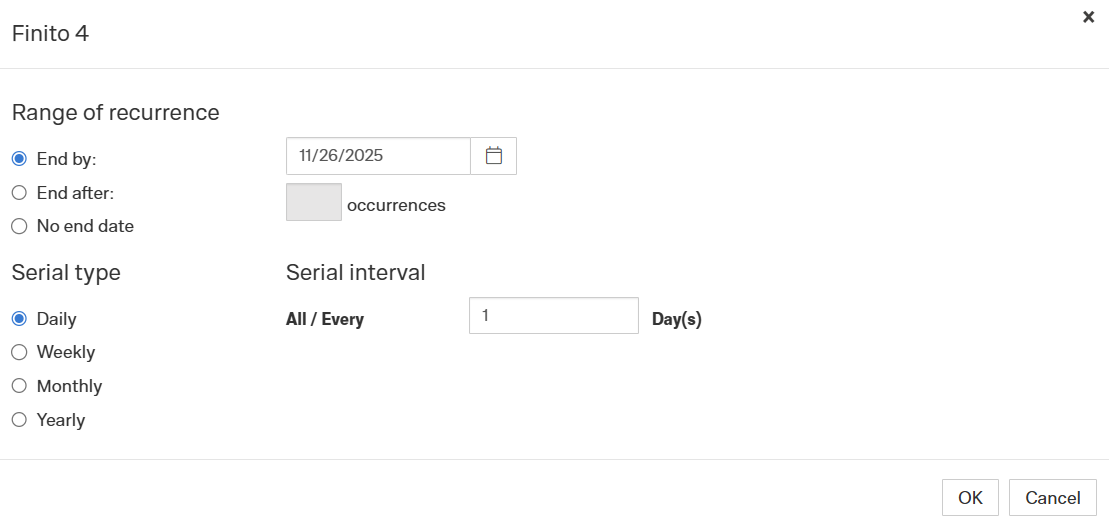Click the occurrences count box

coord(313,202)
